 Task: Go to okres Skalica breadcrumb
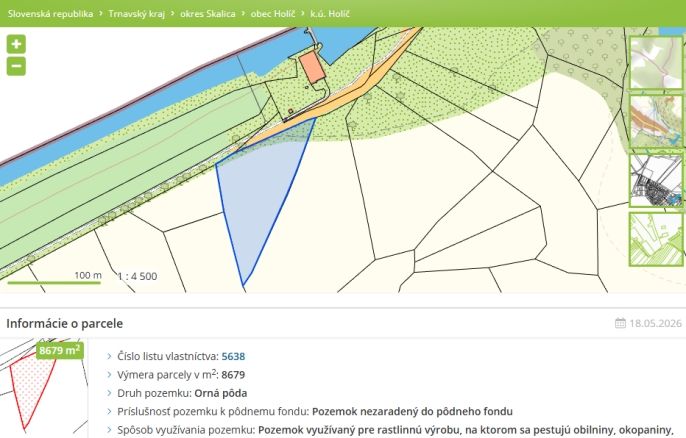[x=207, y=14]
